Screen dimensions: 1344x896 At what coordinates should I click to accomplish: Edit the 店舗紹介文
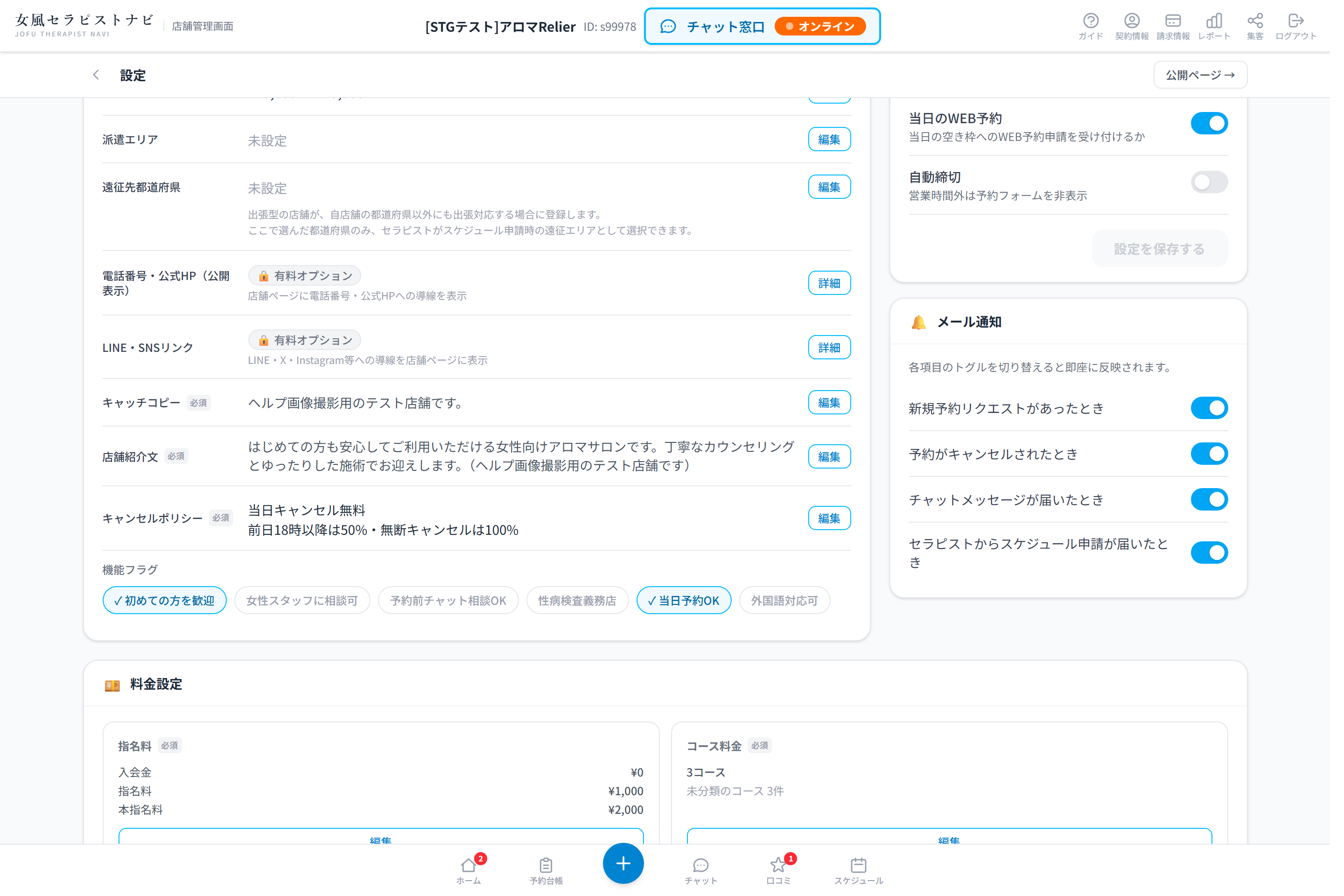(838, 461)
